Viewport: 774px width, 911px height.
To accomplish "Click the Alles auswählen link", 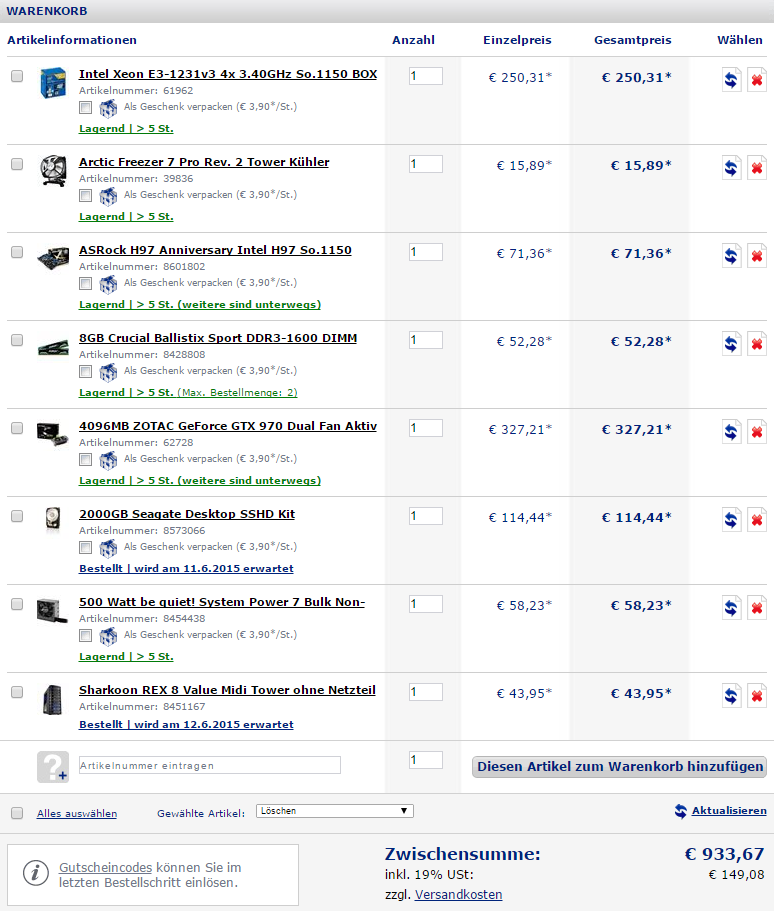I will click(77, 813).
